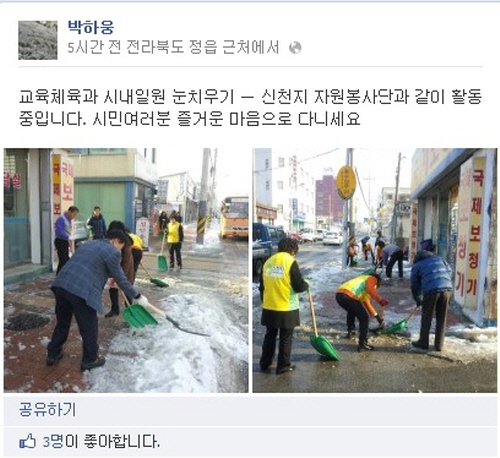
Task: Click the thumbs-up like icon
Action: click(28, 441)
